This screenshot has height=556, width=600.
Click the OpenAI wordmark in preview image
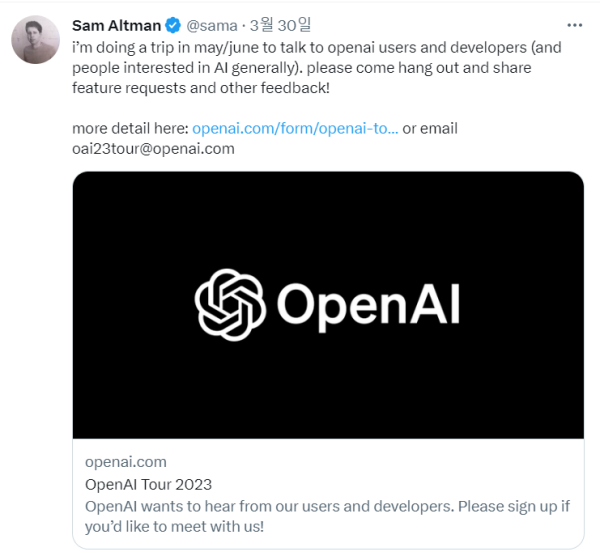368,307
